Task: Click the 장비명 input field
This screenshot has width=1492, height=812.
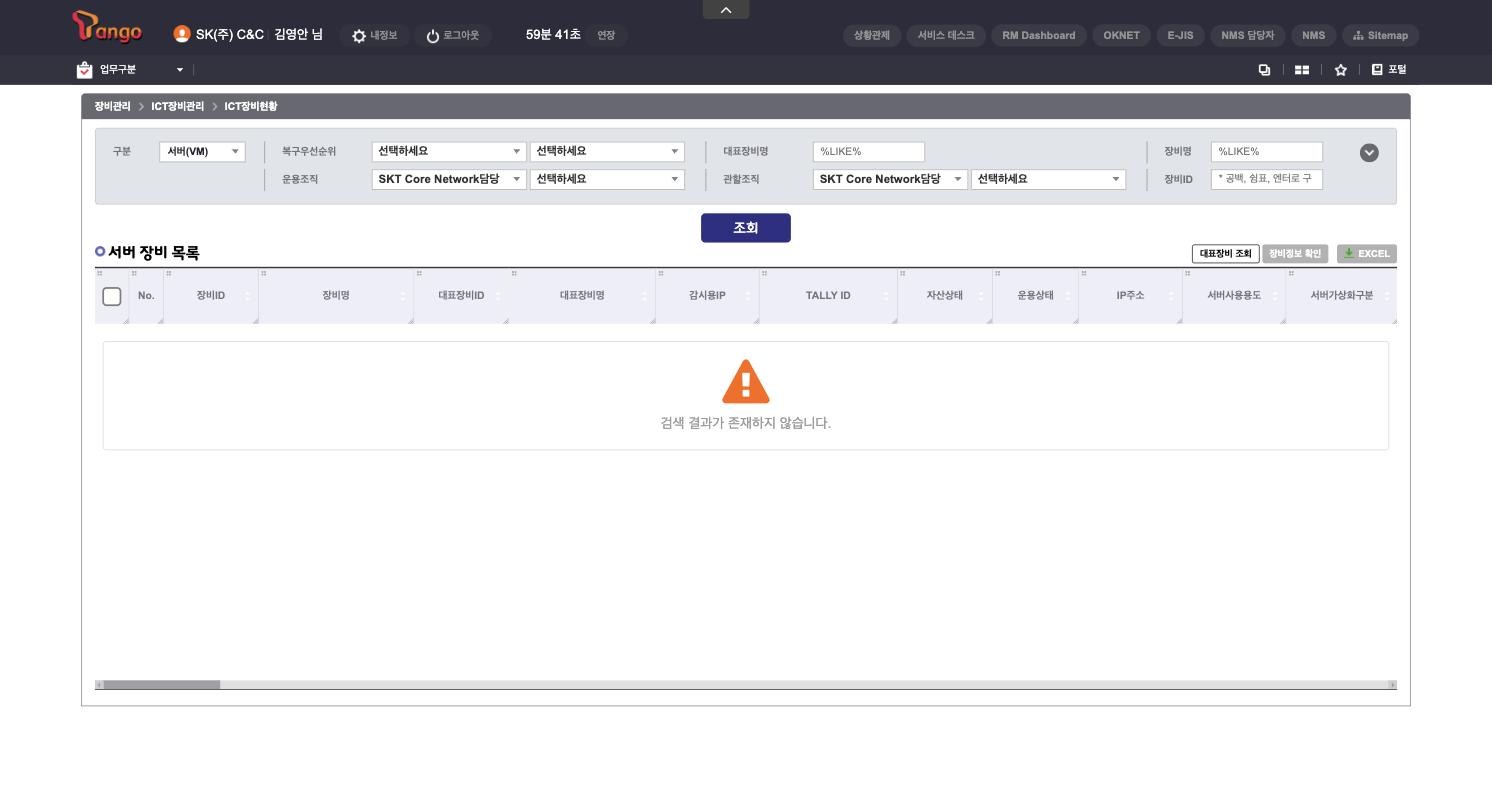Action: pyautogui.click(x=1266, y=152)
